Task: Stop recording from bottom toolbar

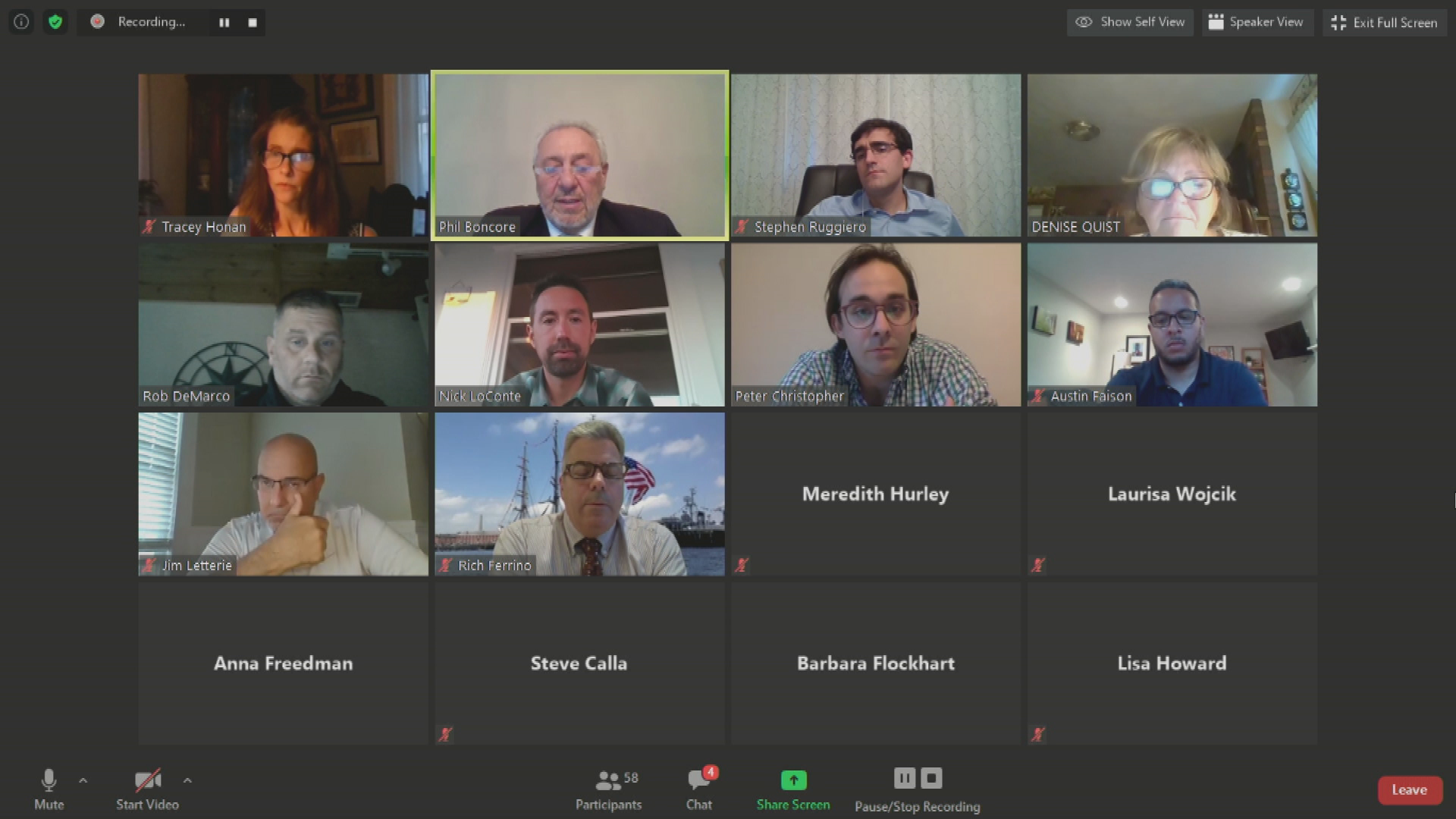Action: [x=931, y=778]
